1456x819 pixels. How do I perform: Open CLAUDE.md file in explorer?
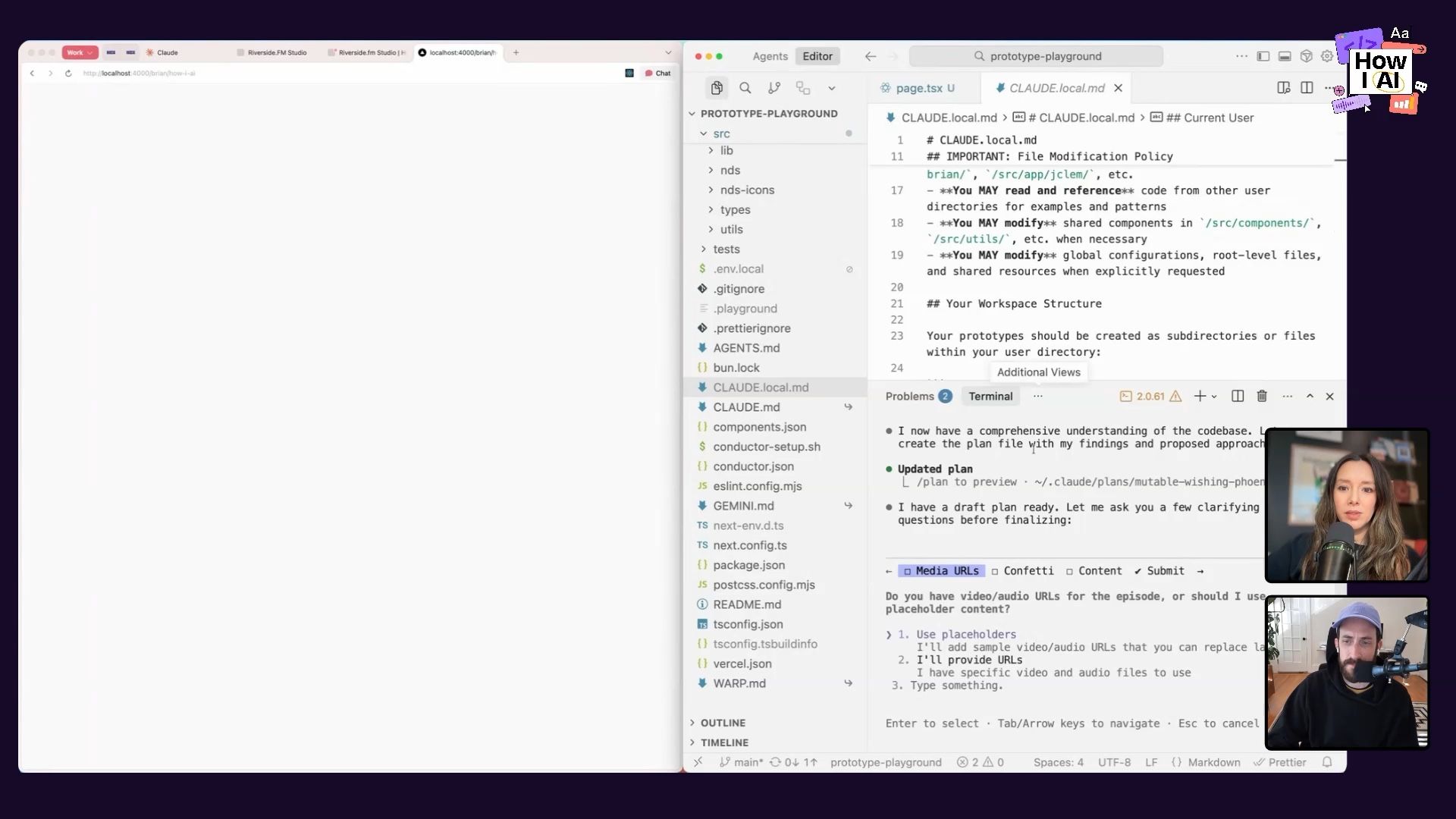tap(746, 407)
